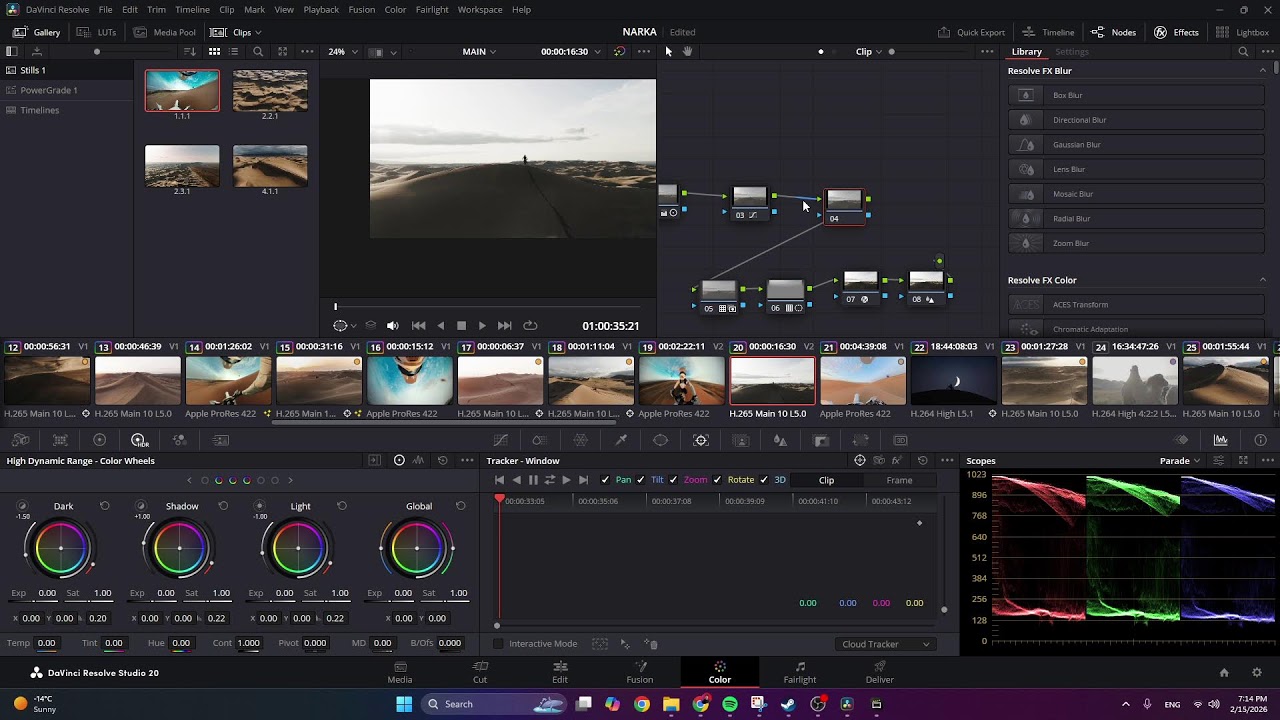Image resolution: width=1280 pixels, height=720 pixels.
Task: Select the hand pan tool in node editor
Action: coord(688,51)
